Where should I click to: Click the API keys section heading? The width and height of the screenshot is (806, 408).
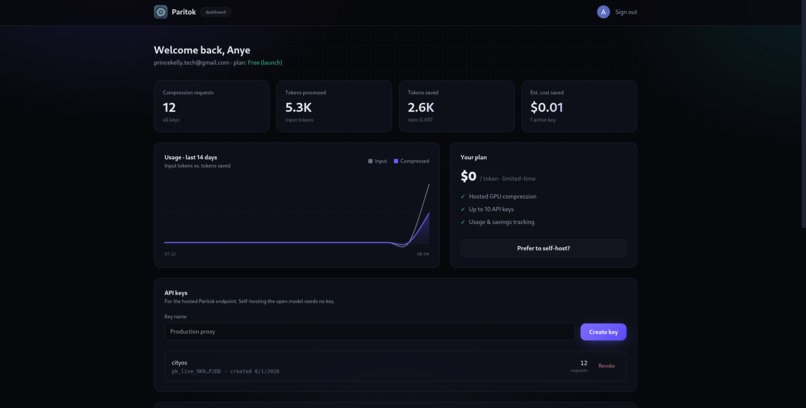coord(176,293)
